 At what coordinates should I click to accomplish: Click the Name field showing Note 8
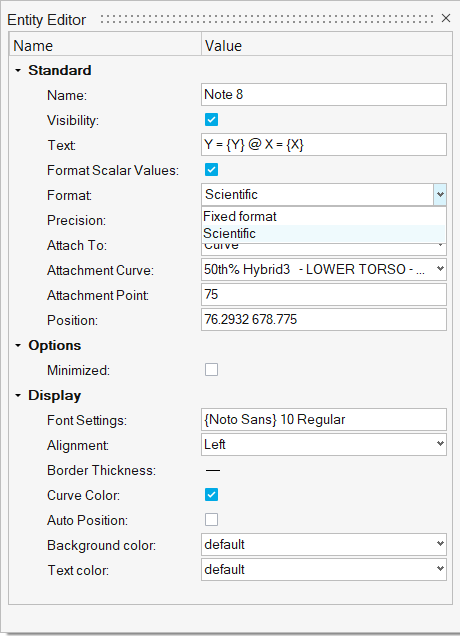pyautogui.click(x=324, y=95)
